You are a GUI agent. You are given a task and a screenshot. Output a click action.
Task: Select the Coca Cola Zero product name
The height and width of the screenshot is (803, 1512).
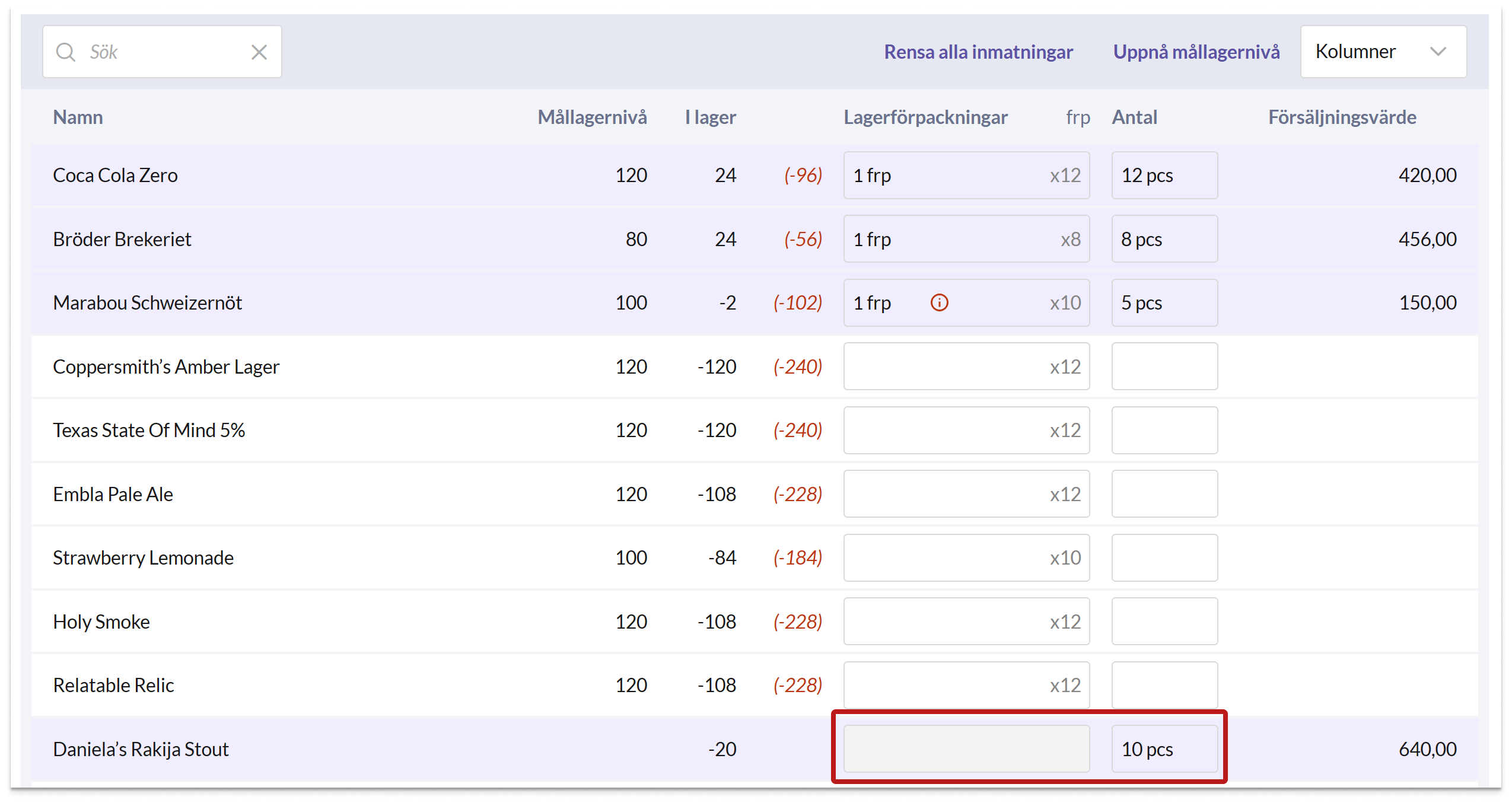pos(115,176)
